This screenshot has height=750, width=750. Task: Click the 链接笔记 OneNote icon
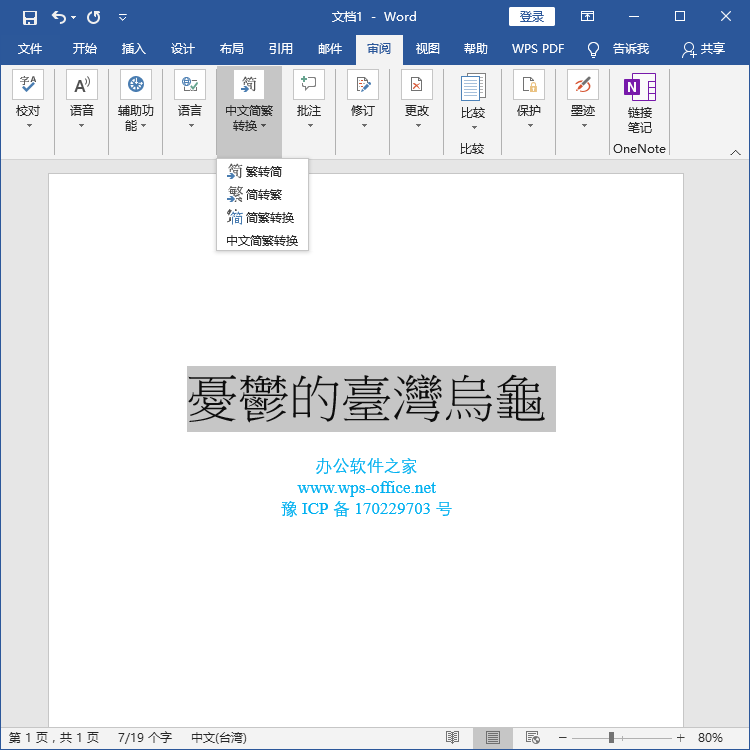(x=640, y=87)
